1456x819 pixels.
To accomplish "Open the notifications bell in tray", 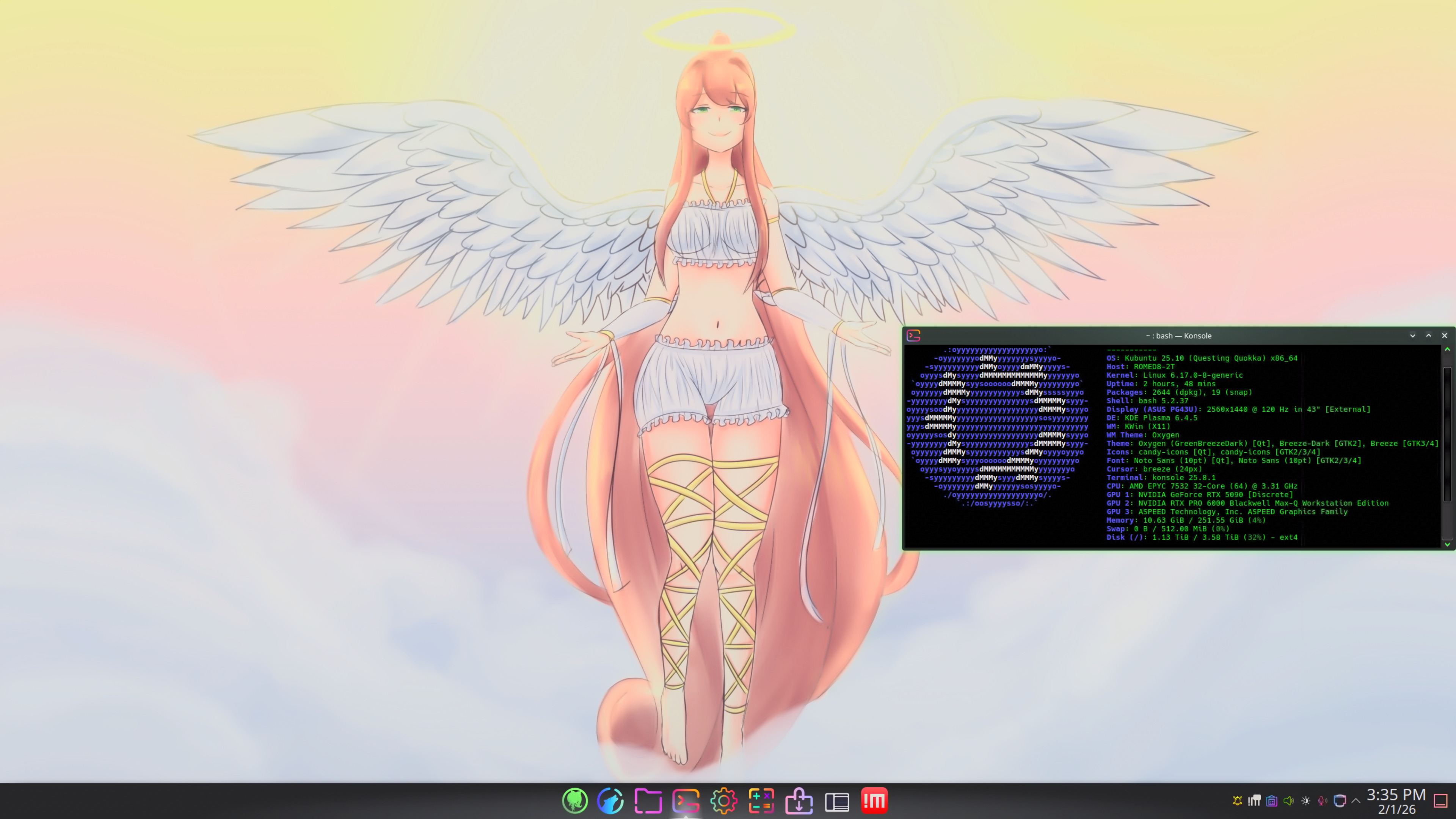I will pos(1237,800).
